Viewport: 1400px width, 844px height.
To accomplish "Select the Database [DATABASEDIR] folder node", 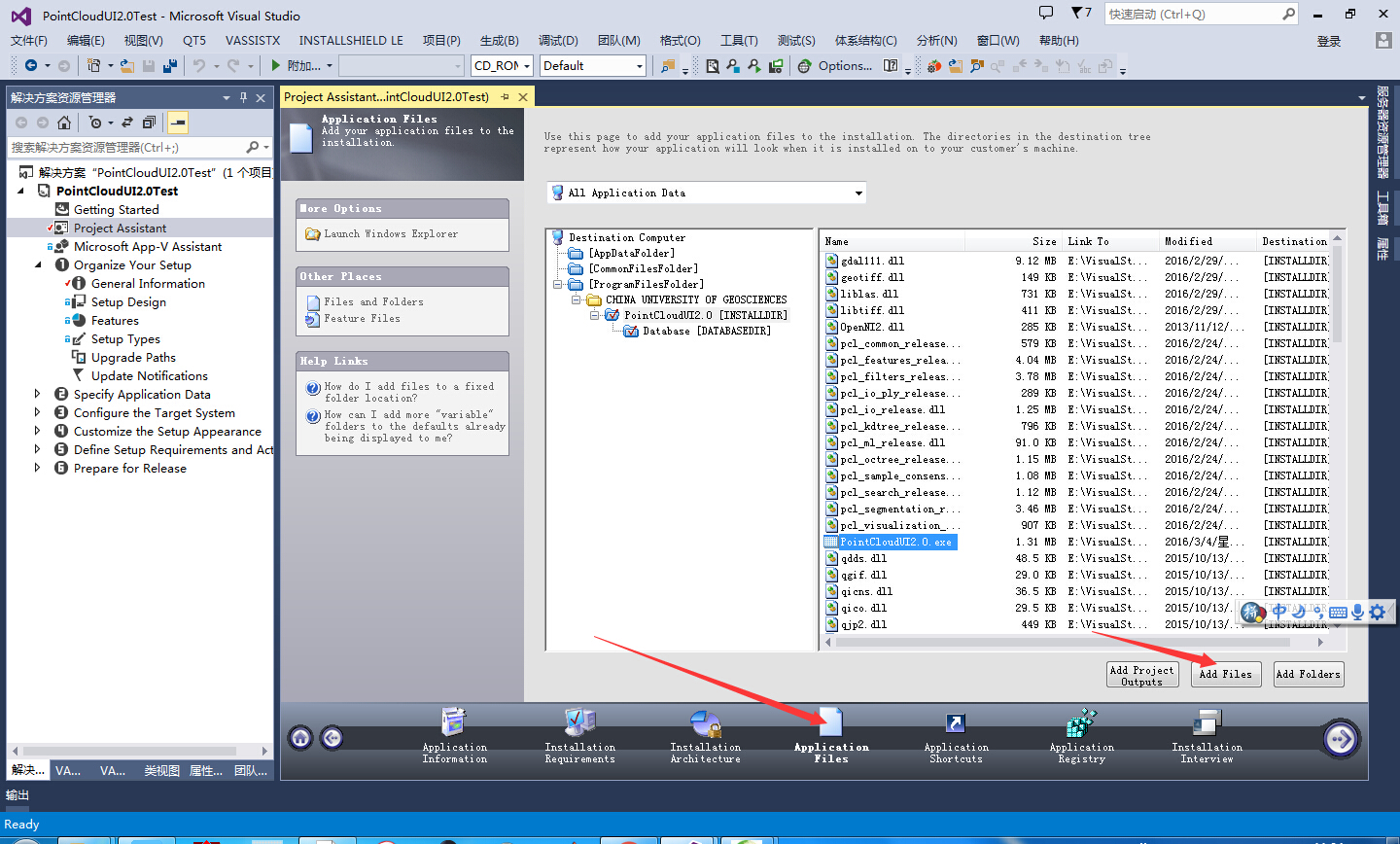I will coord(707,331).
